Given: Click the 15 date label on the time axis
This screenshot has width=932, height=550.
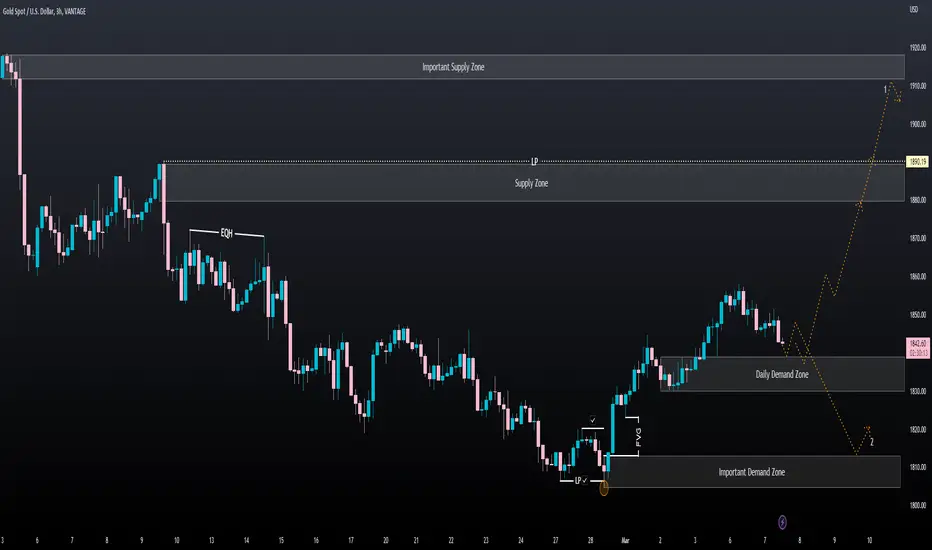Looking at the screenshot, I should pos(281,540).
